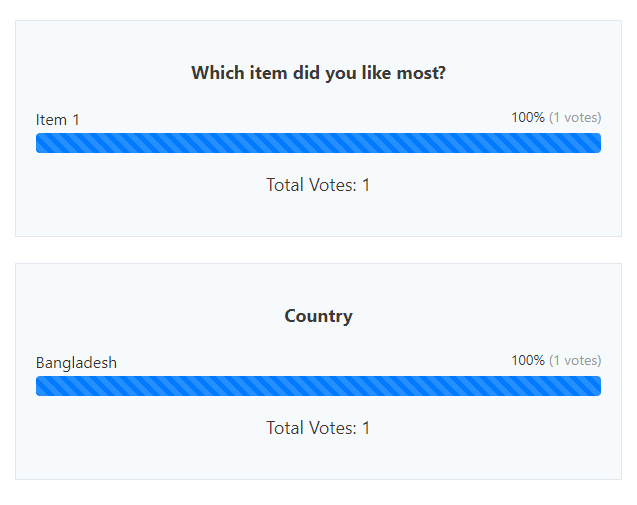Click empty card space below item poll Total Votes
637x505 pixels.
[318, 216]
